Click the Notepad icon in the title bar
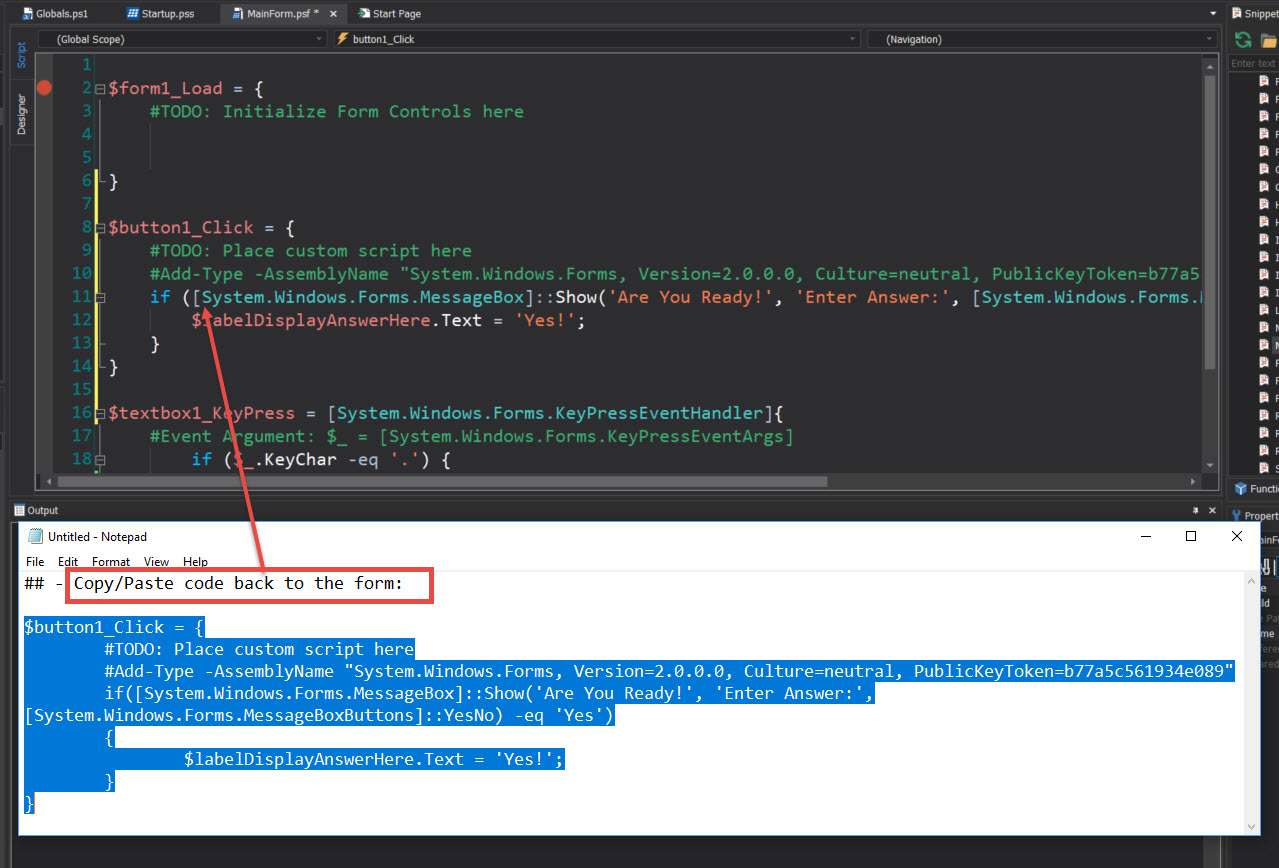This screenshot has width=1279, height=868. (x=36, y=537)
